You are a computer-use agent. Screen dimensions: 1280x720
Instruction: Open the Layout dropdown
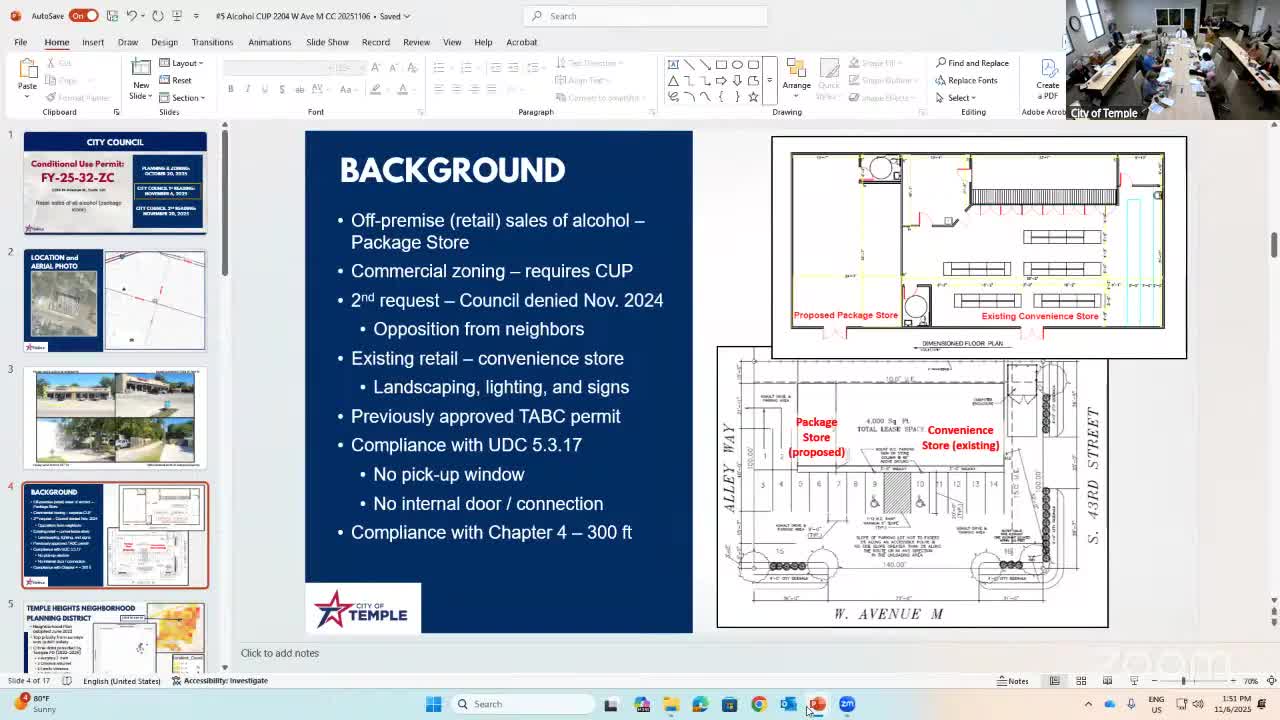tap(185, 63)
